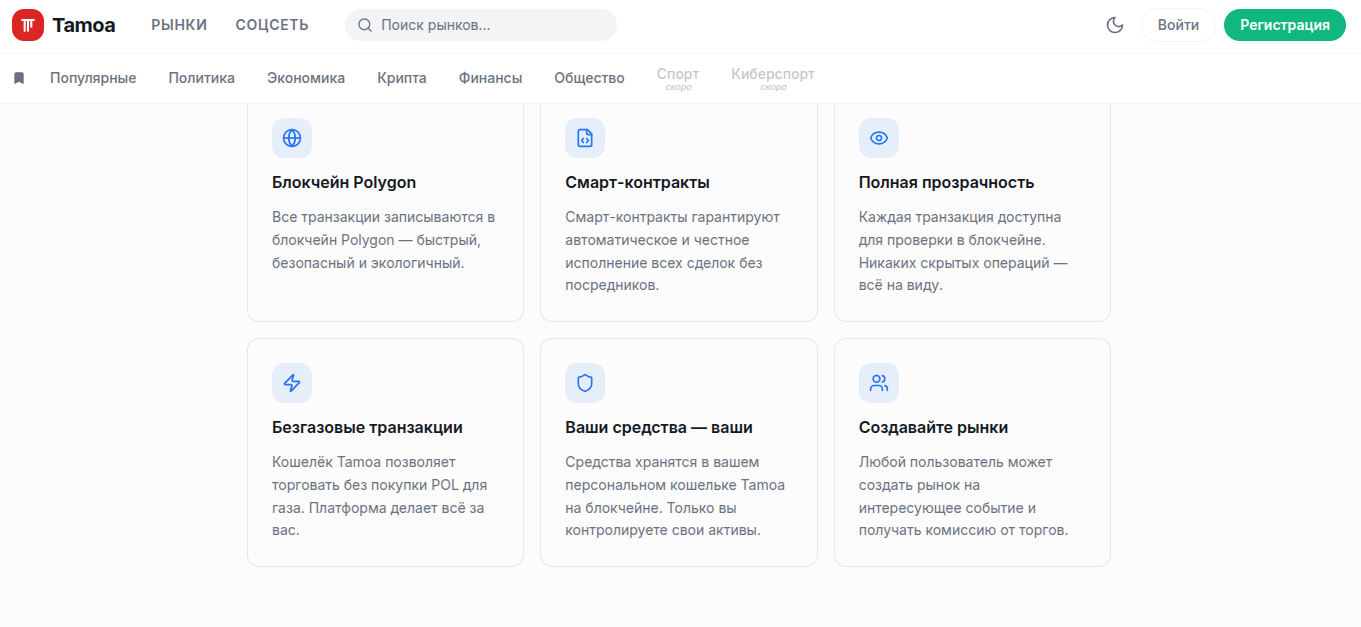
Task: Click the globe icon on the Polygon blockchain card
Action: [x=292, y=138]
